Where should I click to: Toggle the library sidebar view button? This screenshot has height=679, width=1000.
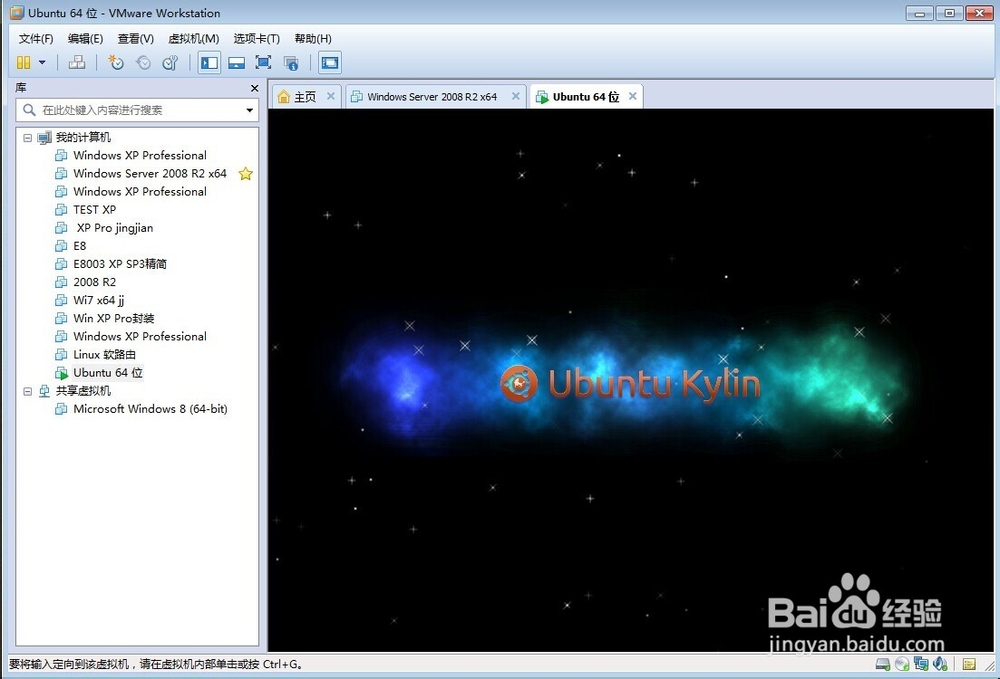(209, 62)
